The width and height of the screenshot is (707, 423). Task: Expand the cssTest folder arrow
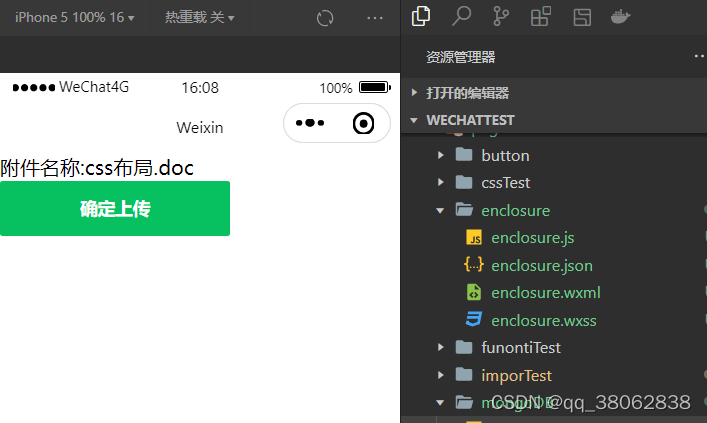[441, 182]
